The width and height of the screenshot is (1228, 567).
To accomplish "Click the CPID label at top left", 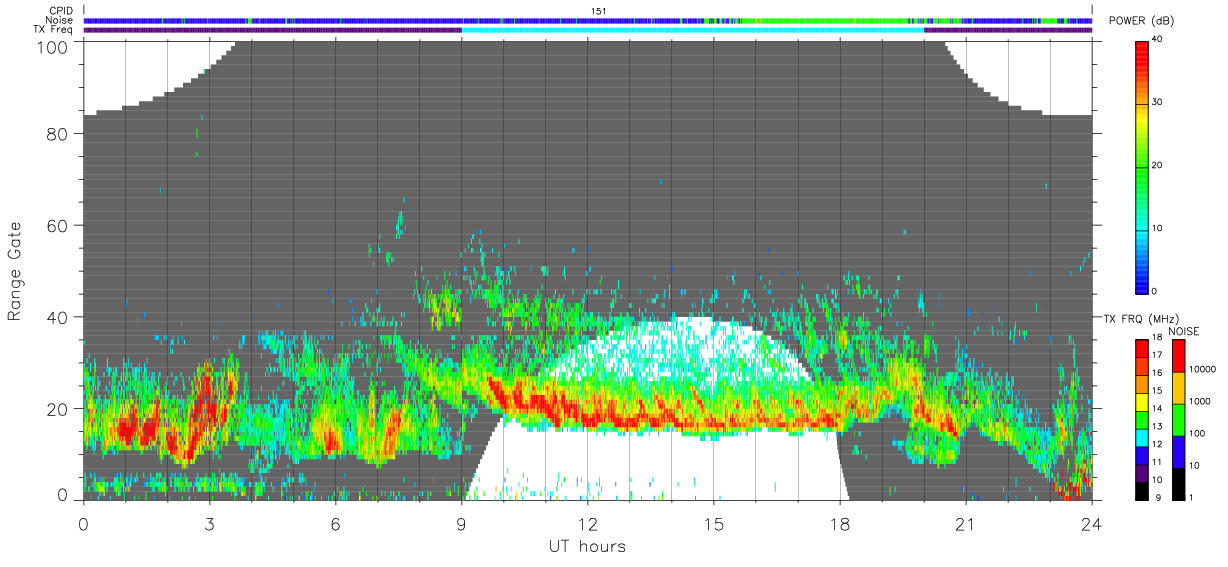I will tap(60, 11).
